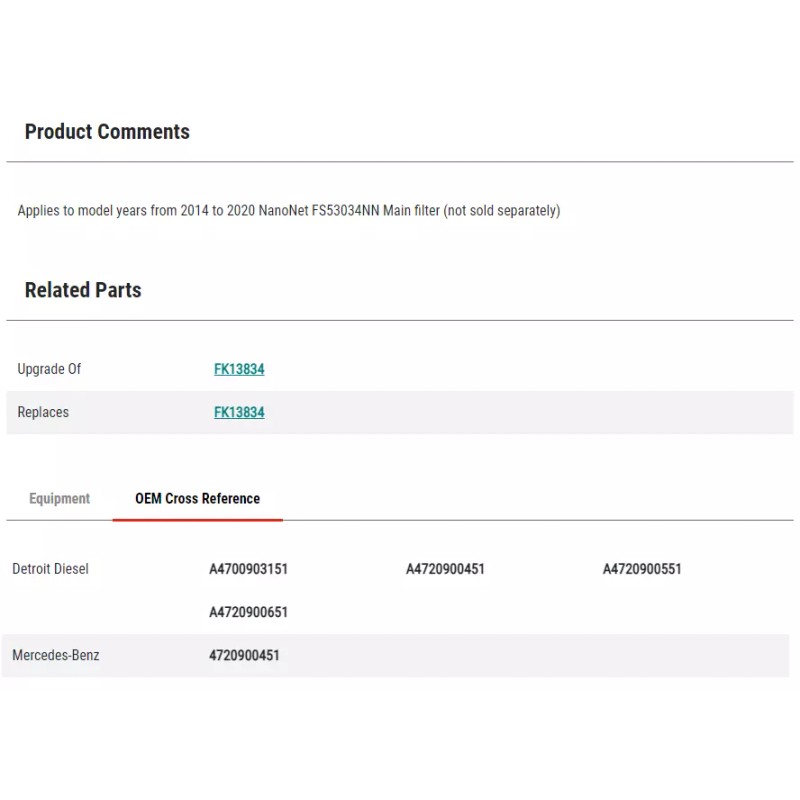Select the OEM Cross Reference tab
The width and height of the screenshot is (800, 800).
click(197, 498)
